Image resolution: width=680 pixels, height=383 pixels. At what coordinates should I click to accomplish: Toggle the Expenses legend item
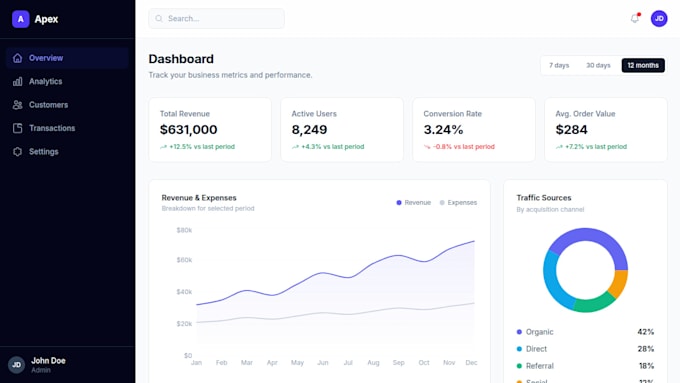coord(458,203)
